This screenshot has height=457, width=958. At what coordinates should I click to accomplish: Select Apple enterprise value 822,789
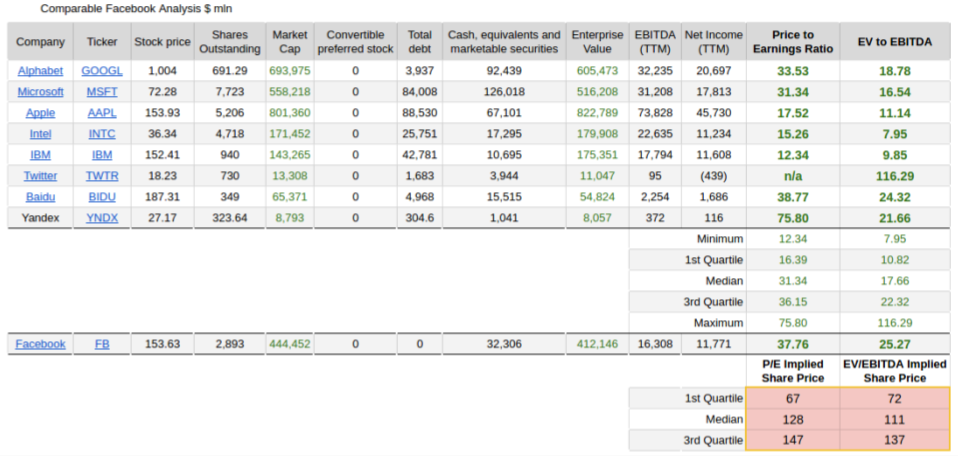click(598, 113)
